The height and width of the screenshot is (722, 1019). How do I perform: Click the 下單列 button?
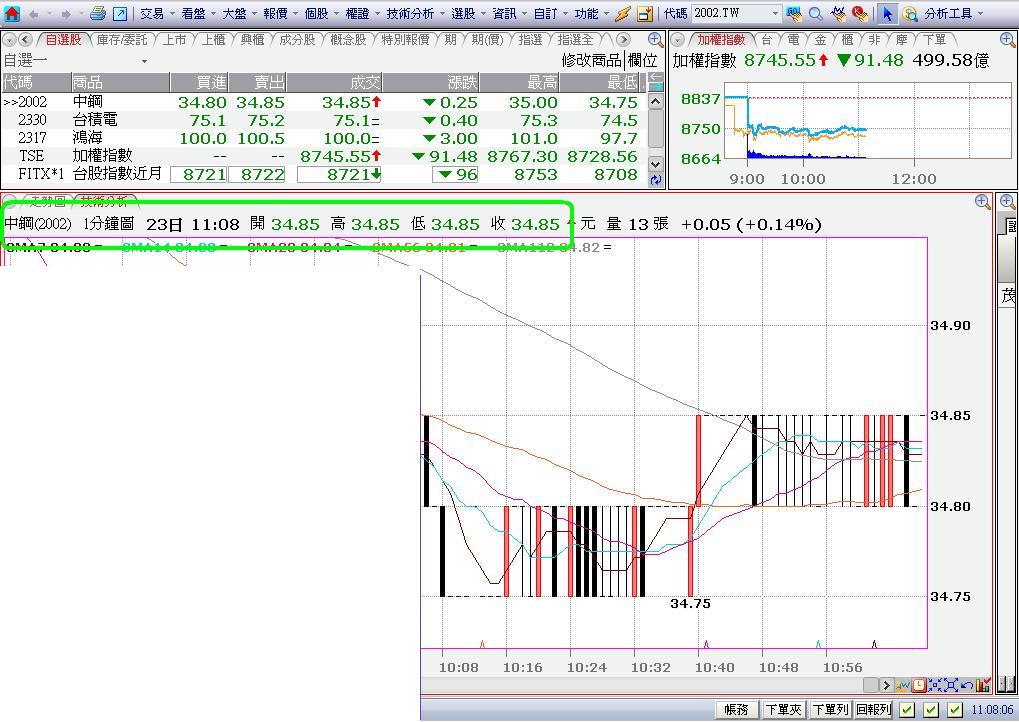point(830,710)
